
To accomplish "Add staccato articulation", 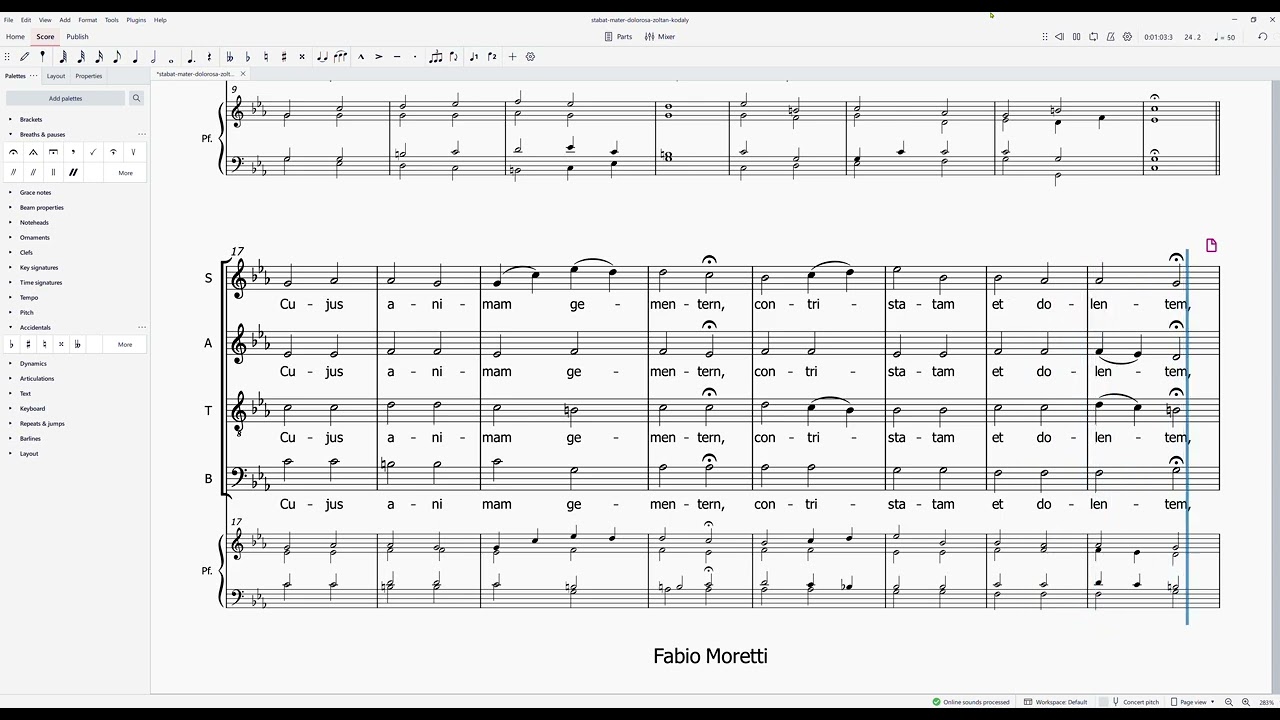I will click(415, 57).
